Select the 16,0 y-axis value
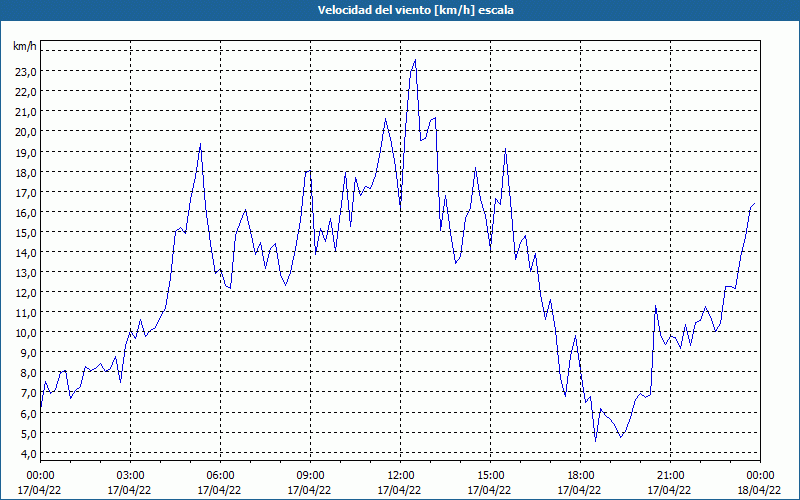The height and width of the screenshot is (500, 800). [x=26, y=213]
